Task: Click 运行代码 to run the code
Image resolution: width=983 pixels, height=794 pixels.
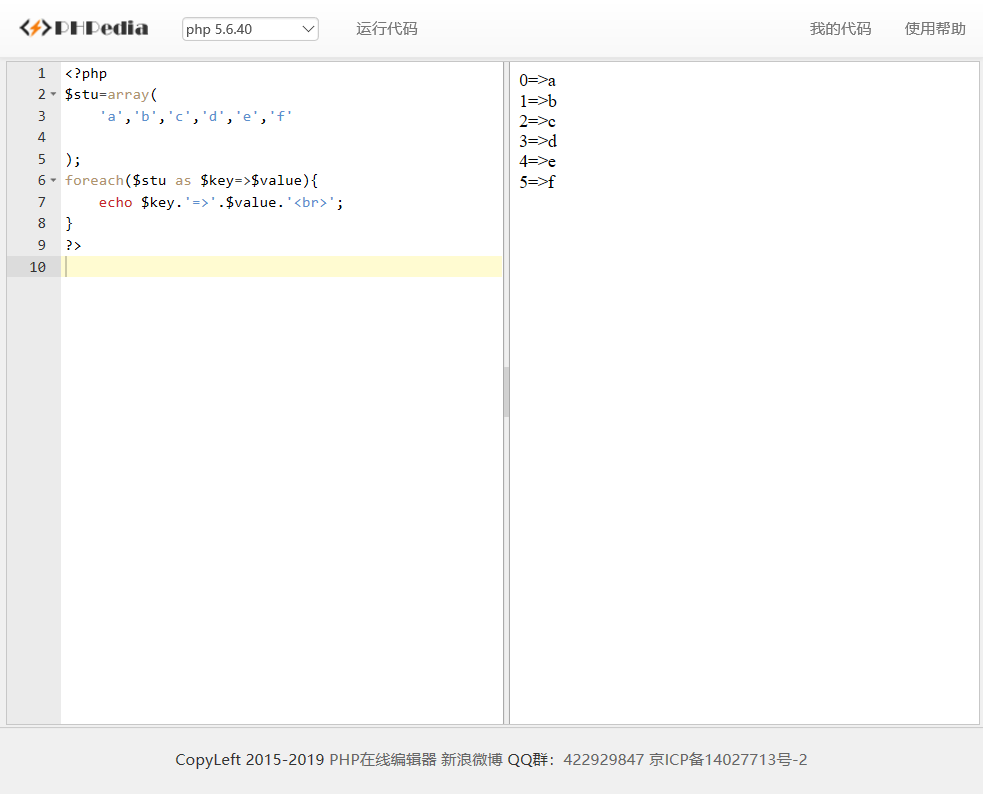Action: point(386,29)
